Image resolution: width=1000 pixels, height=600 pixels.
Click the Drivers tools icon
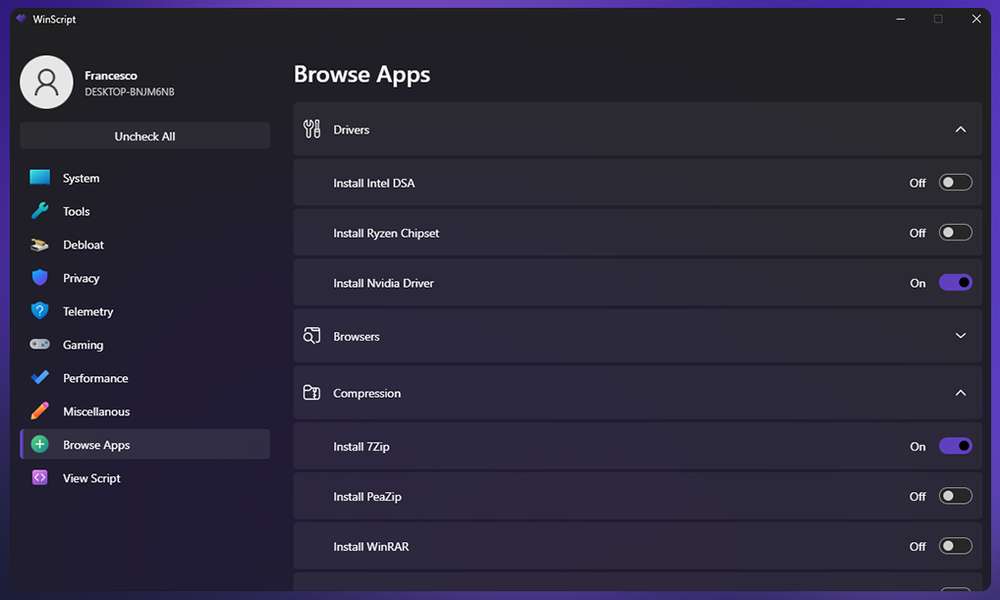point(312,129)
